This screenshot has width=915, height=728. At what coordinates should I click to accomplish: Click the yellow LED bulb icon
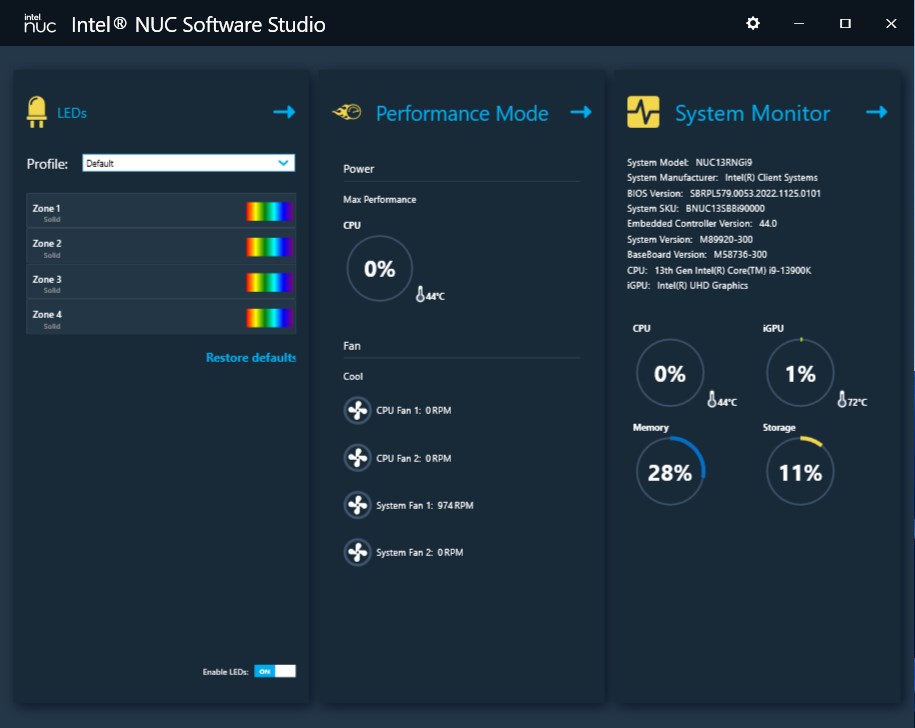36,111
